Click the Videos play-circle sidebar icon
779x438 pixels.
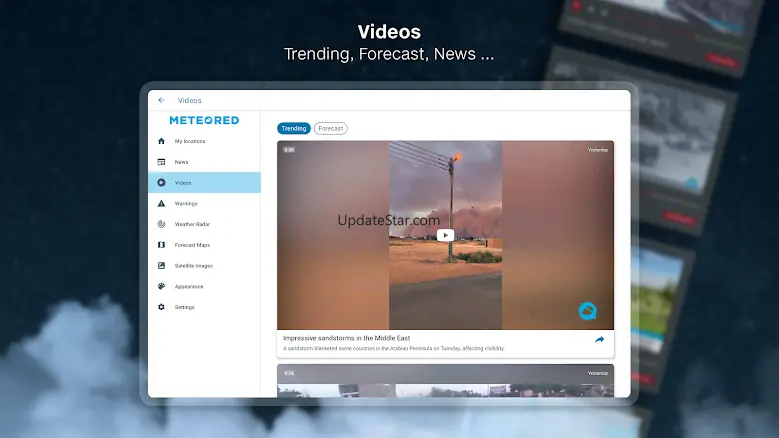[161, 183]
